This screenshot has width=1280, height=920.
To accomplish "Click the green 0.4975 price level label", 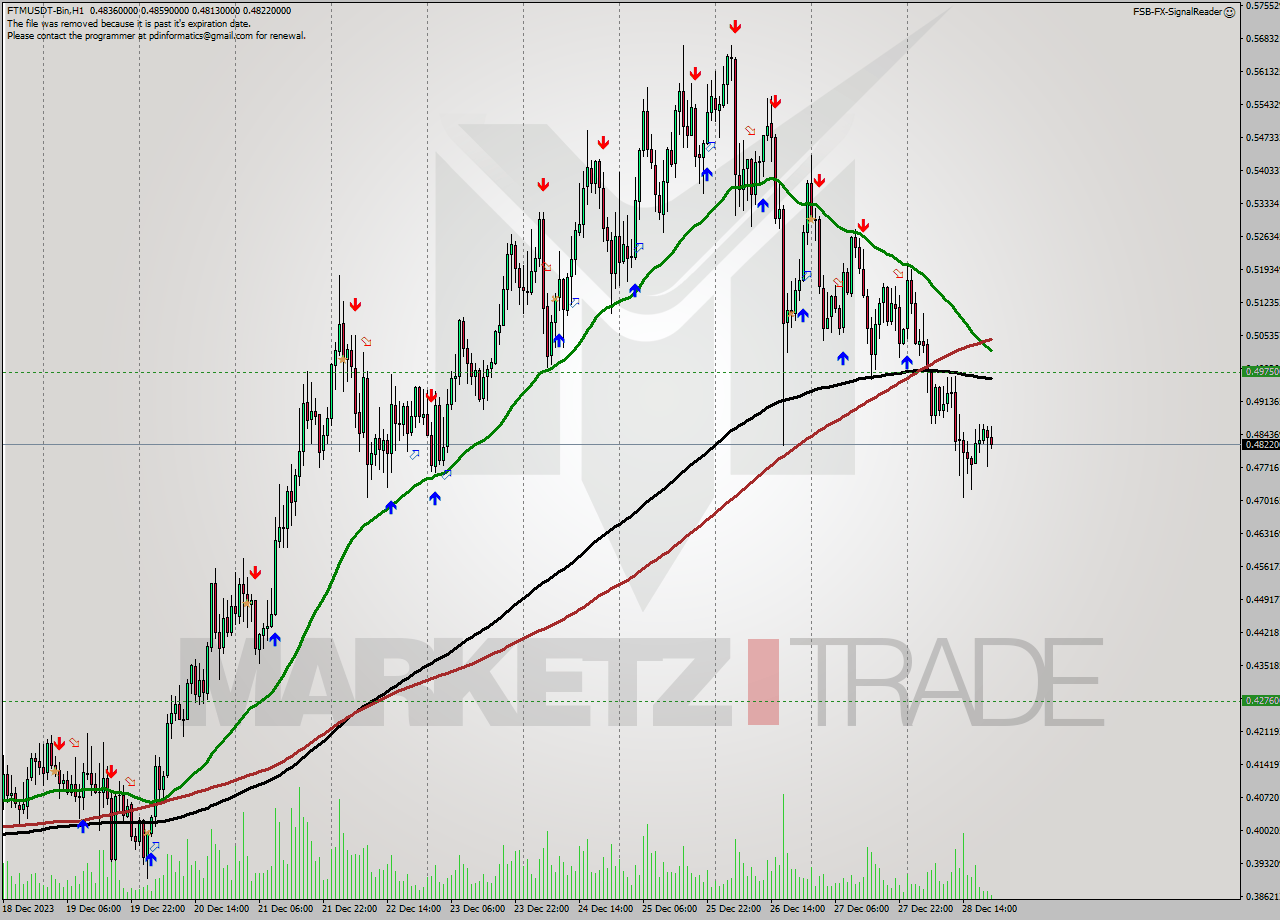I will click(x=1260, y=371).
